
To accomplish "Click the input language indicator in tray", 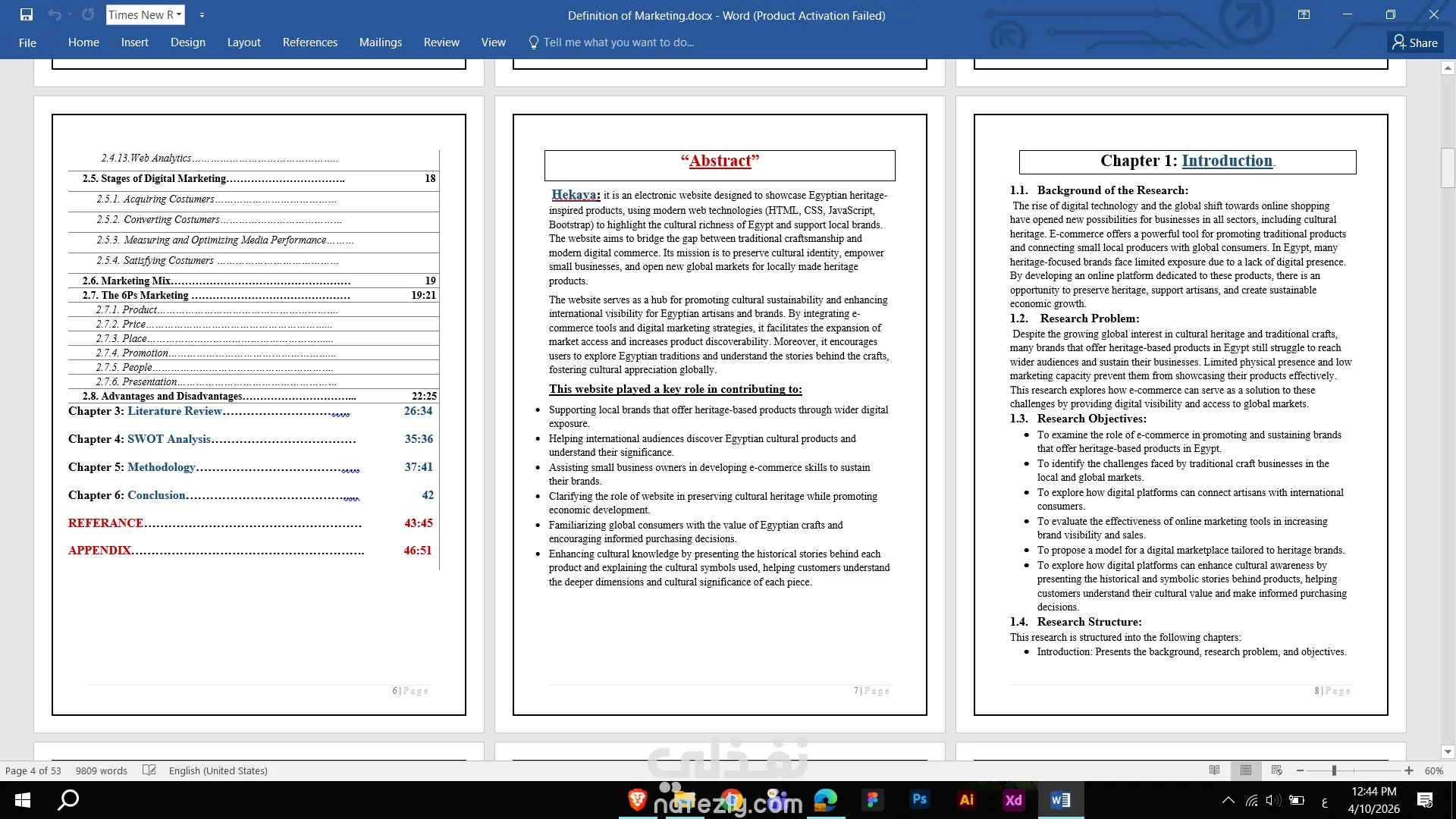I will click(1325, 800).
